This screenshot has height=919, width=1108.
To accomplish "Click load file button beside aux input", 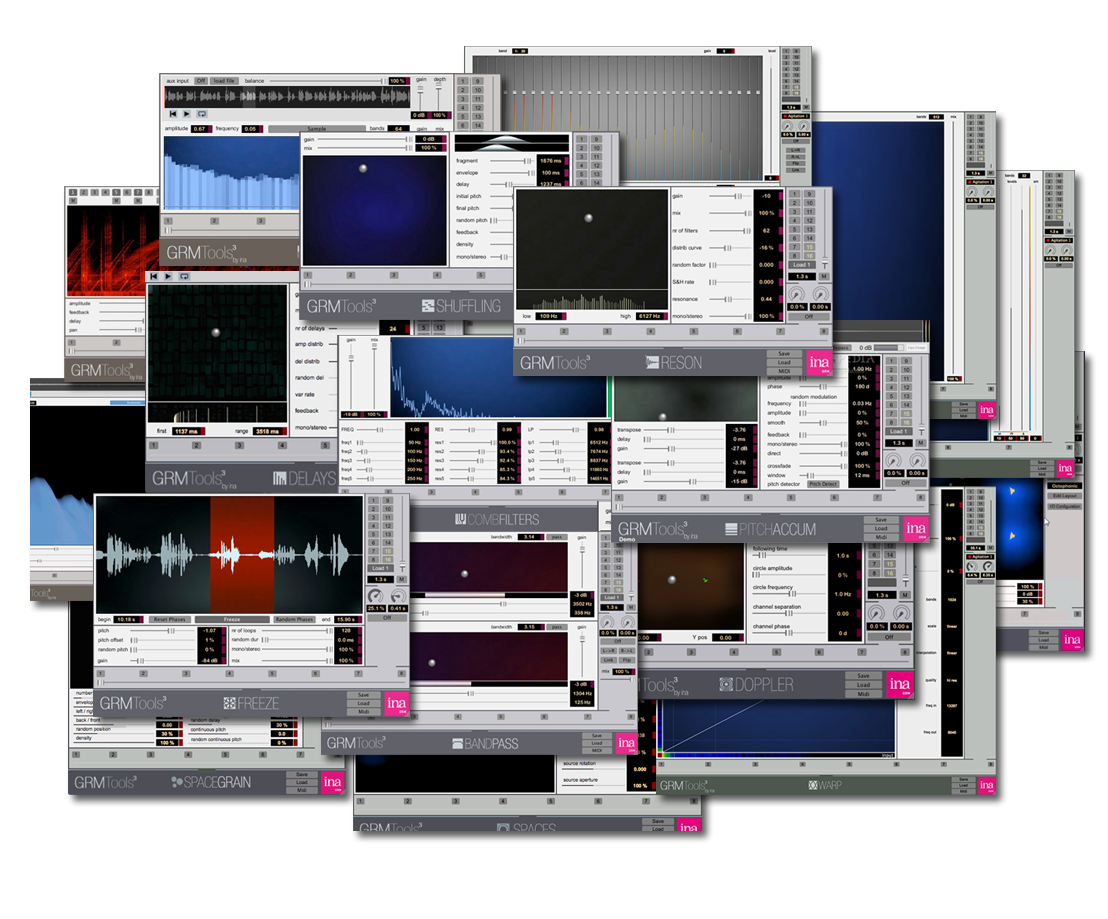I will coord(224,81).
